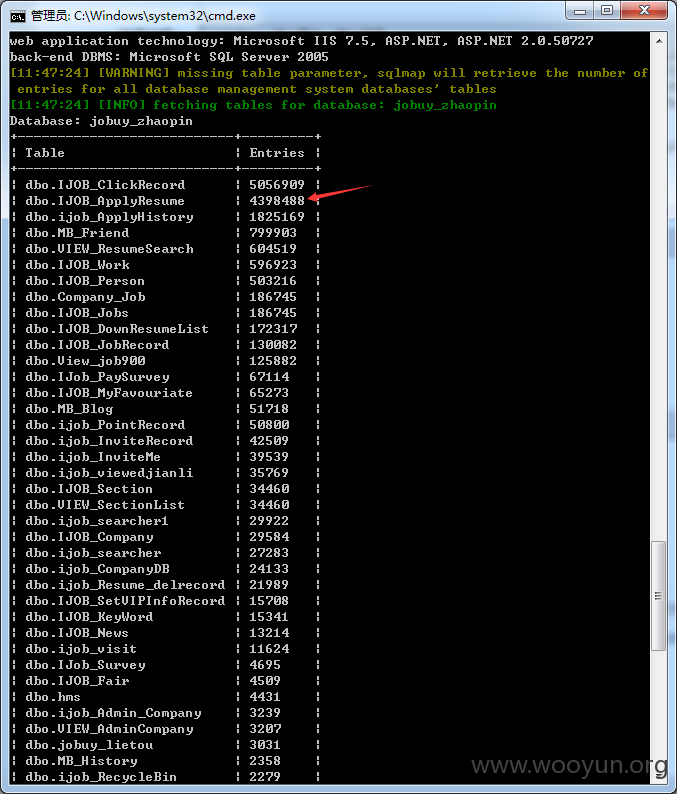Click the title text C:\Windows\system32\cmd.exe
677x794 pixels.
pyautogui.click(x=165, y=16)
